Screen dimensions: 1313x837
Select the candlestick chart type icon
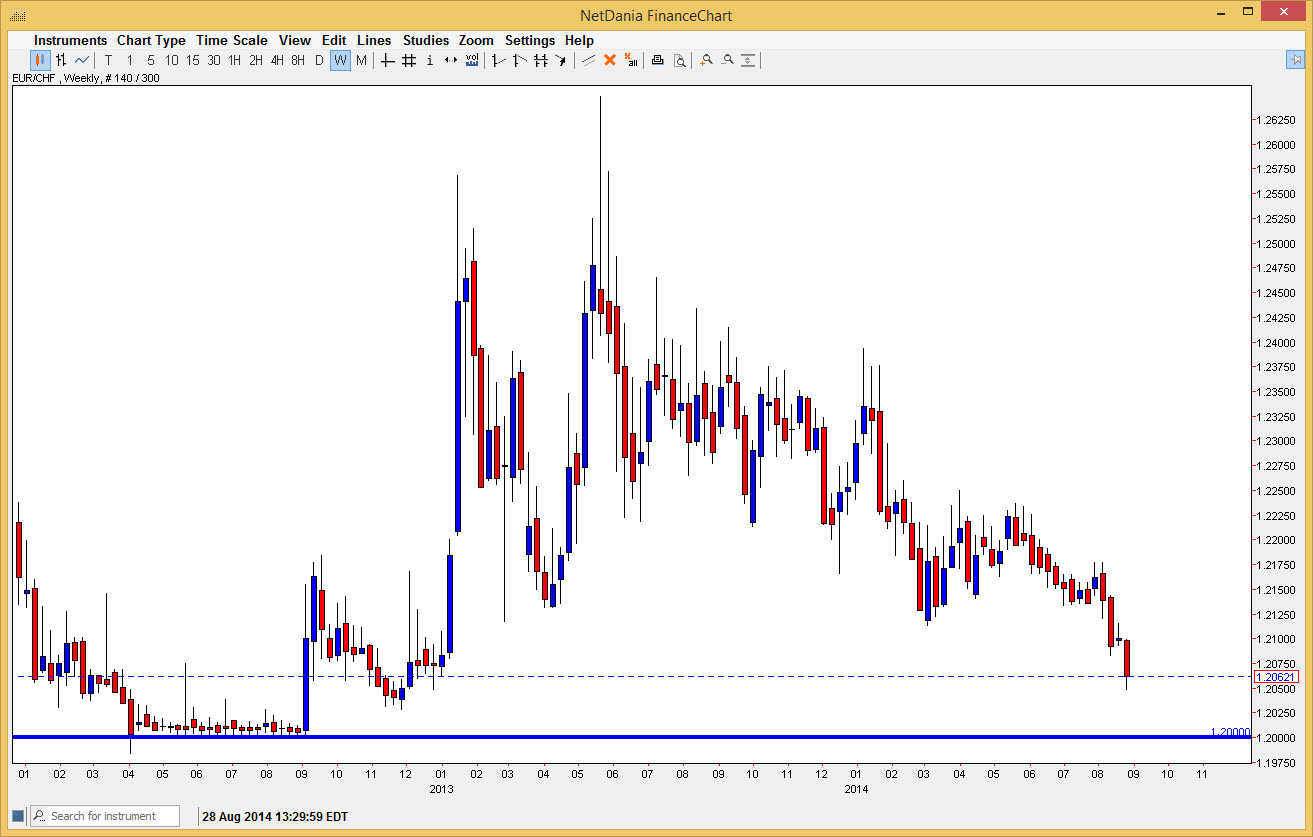(38, 60)
